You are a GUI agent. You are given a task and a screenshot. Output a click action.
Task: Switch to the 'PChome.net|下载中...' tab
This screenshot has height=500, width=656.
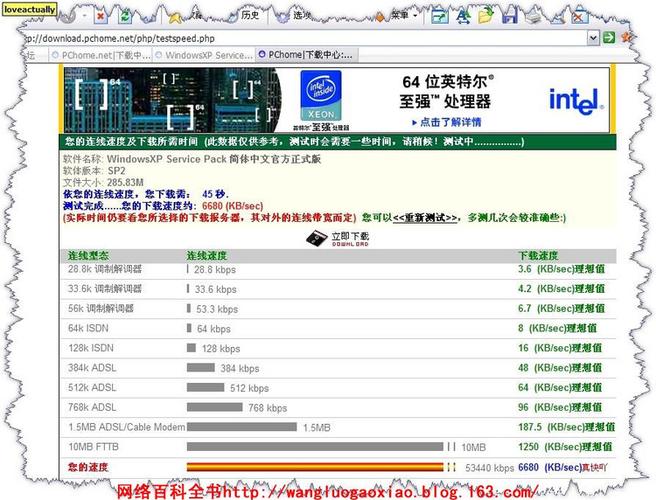100,55
